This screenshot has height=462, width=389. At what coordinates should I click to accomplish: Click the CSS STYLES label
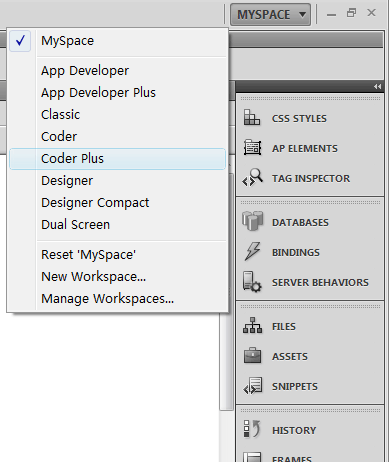[299, 118]
